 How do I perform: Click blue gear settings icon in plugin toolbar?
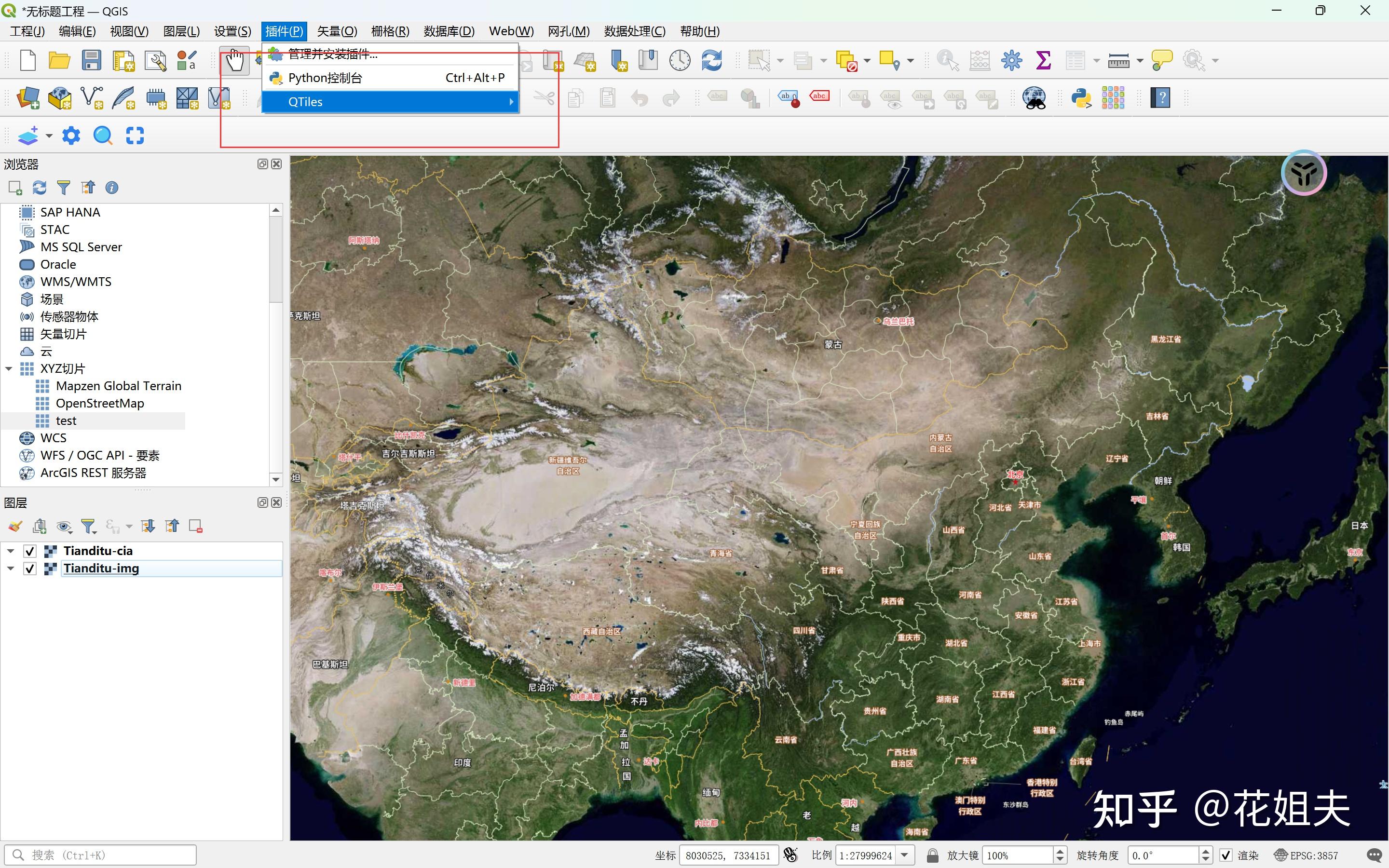(71, 136)
